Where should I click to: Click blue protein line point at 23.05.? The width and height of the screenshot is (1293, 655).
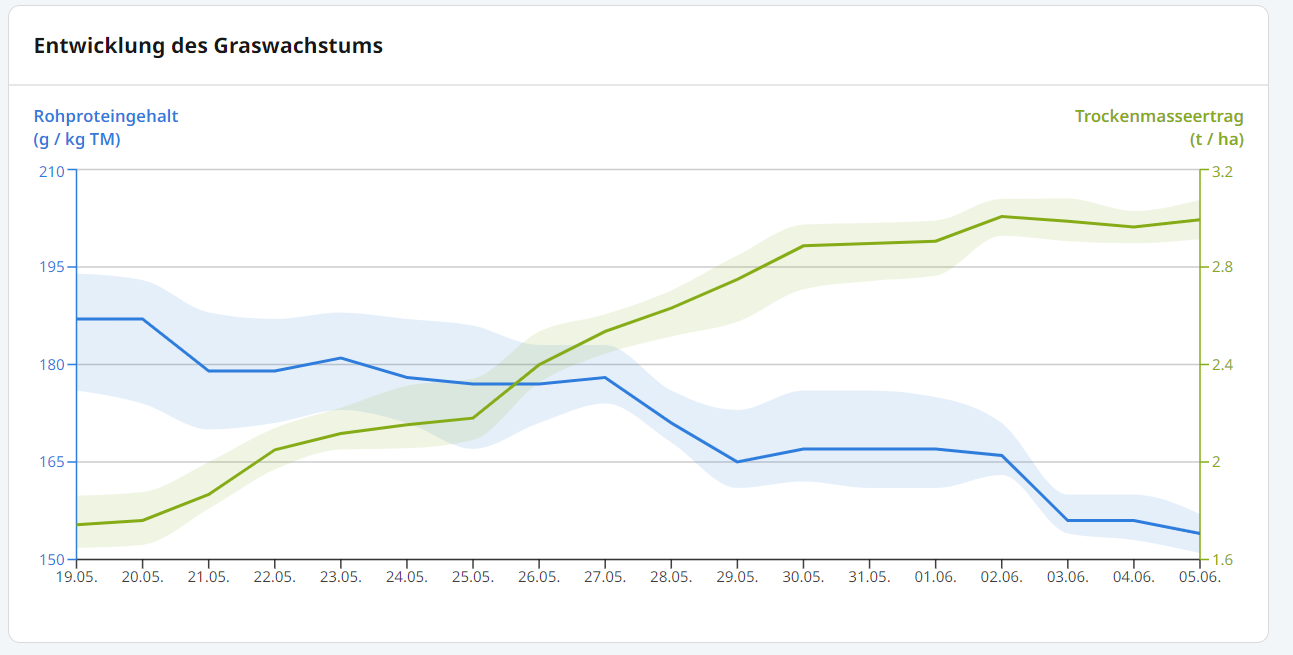coord(341,358)
